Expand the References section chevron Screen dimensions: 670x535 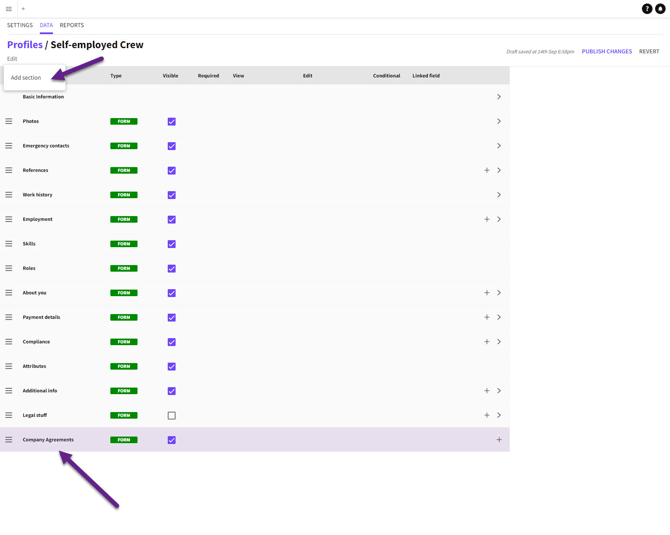click(x=499, y=170)
